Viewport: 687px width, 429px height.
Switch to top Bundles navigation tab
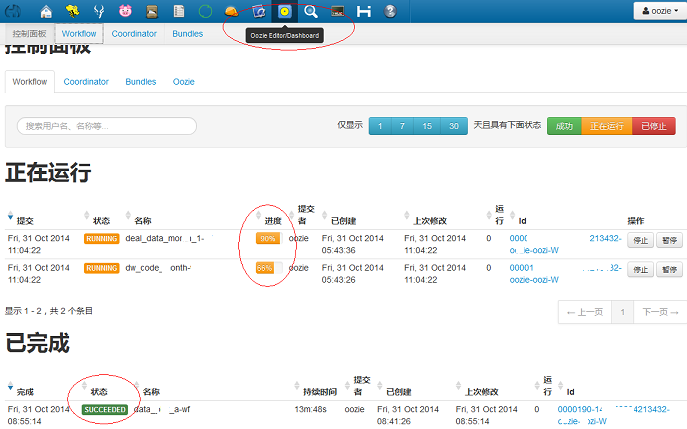(188, 34)
